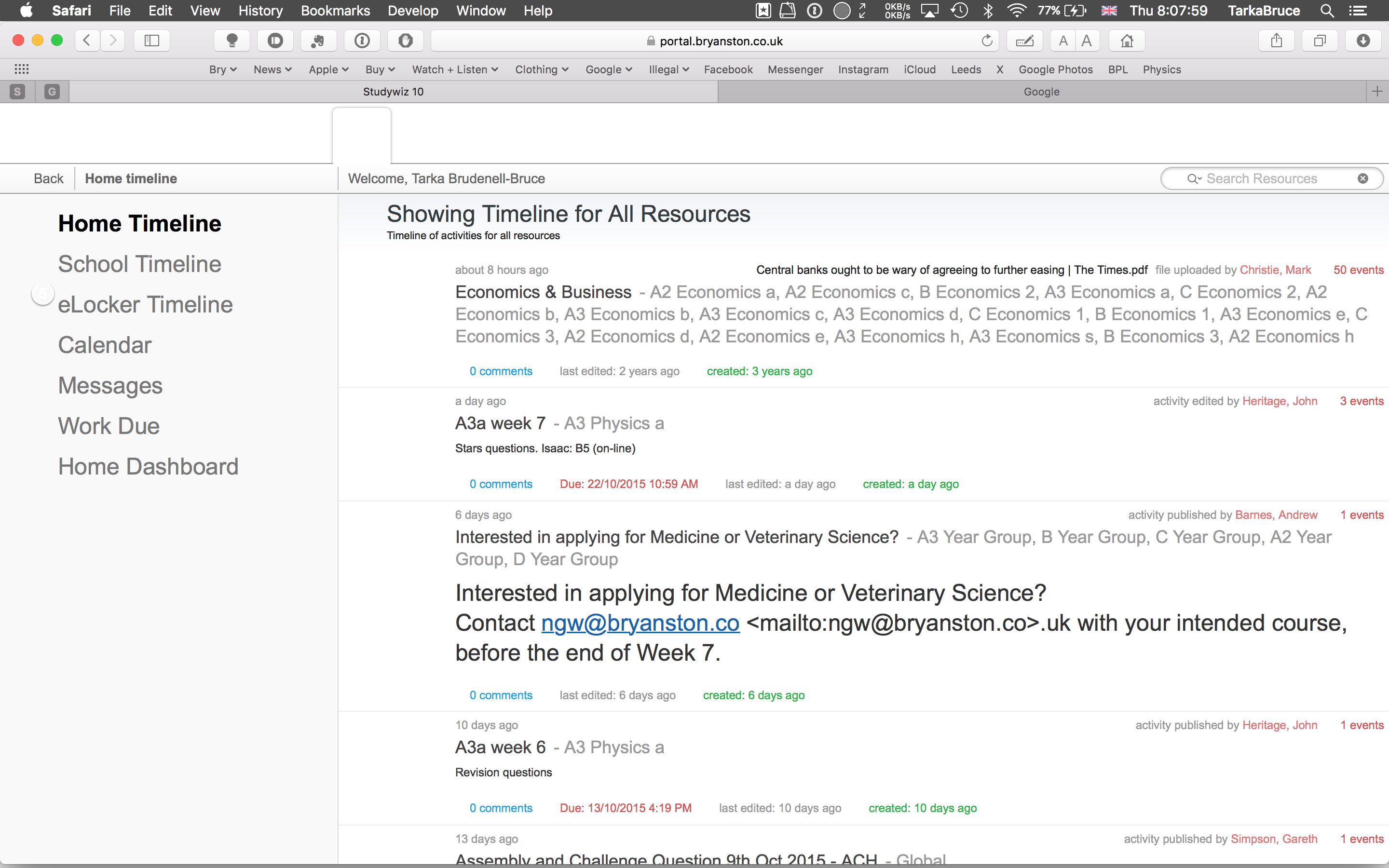Open the Share toolbar button

click(1277, 41)
